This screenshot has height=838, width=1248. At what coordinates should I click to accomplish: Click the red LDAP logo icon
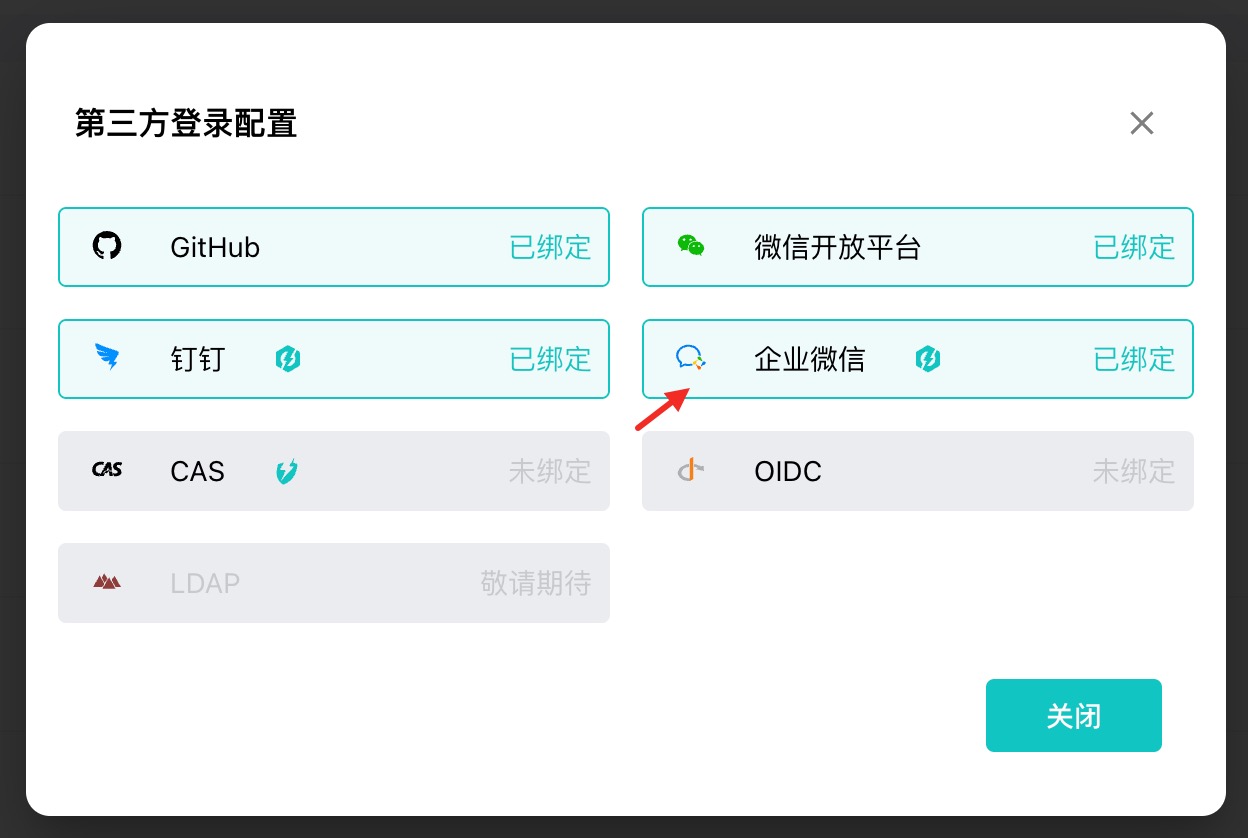point(107,582)
